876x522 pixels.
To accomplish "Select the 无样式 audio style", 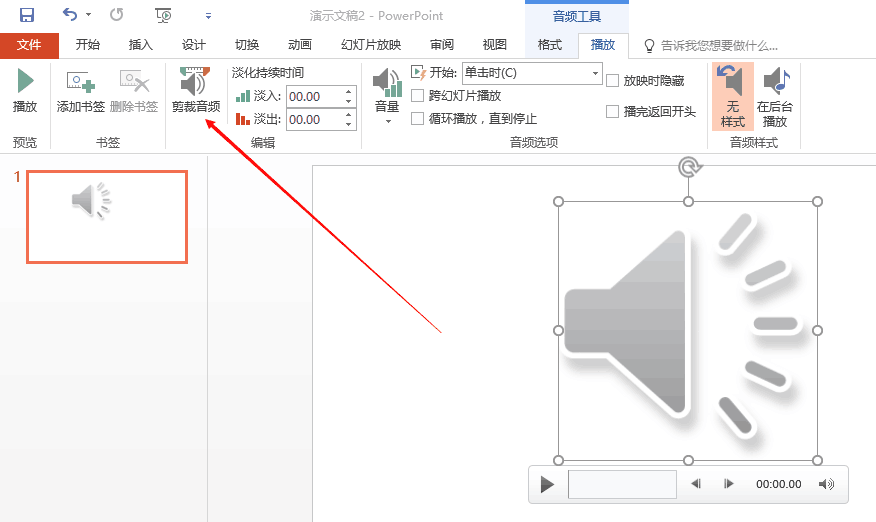I will click(732, 97).
